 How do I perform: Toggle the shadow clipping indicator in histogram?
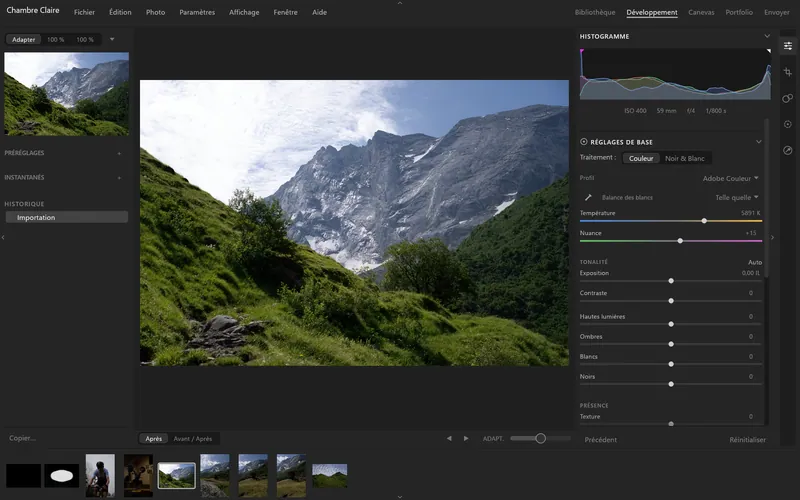click(582, 51)
